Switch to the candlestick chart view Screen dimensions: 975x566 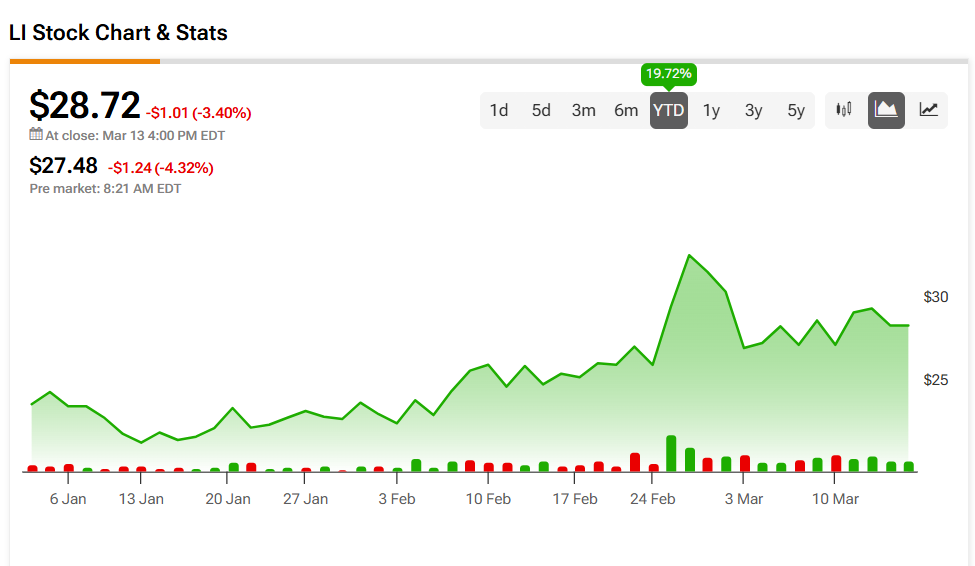844,110
